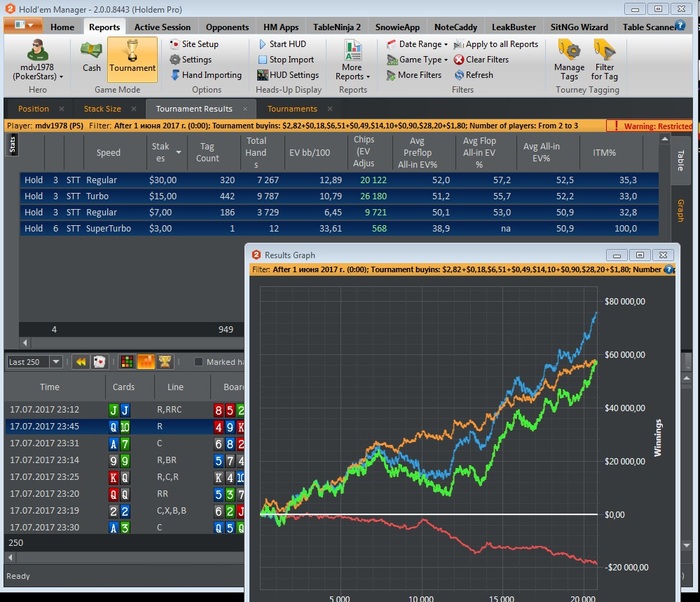The width and height of the screenshot is (700, 602).
Task: Click the help icon in ribbon corner
Action: pos(680,26)
